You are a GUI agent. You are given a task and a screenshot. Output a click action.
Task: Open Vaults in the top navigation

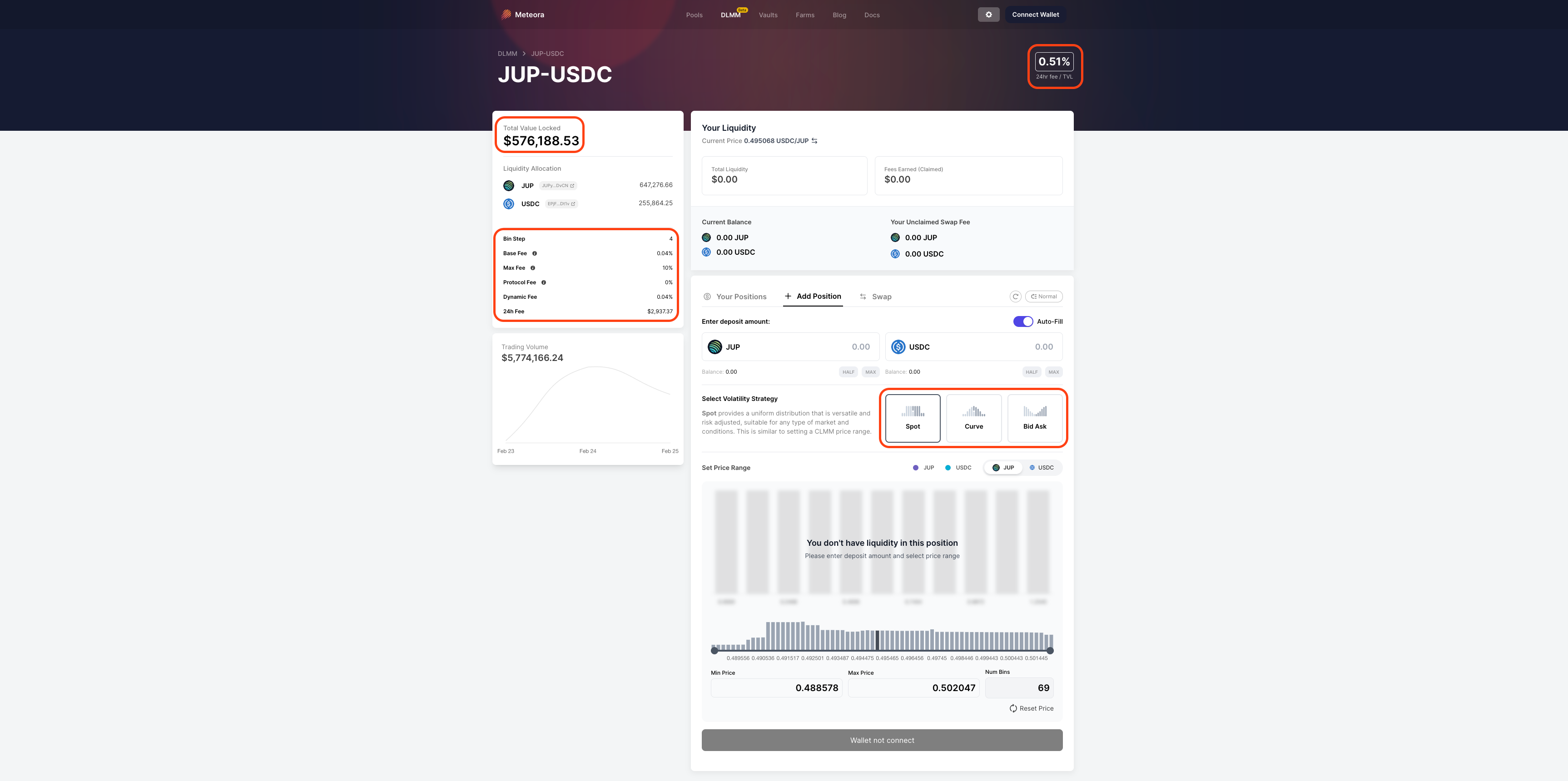tap(768, 15)
